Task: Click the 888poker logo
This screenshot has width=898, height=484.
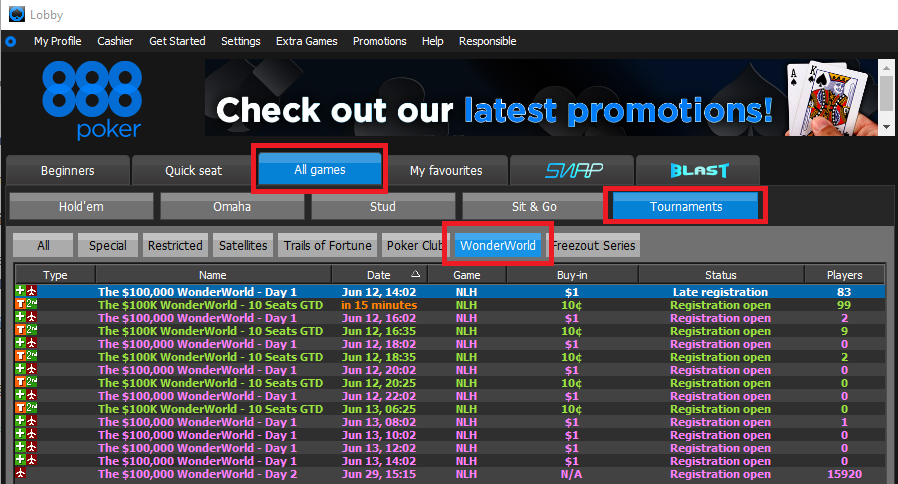Action: click(92, 101)
